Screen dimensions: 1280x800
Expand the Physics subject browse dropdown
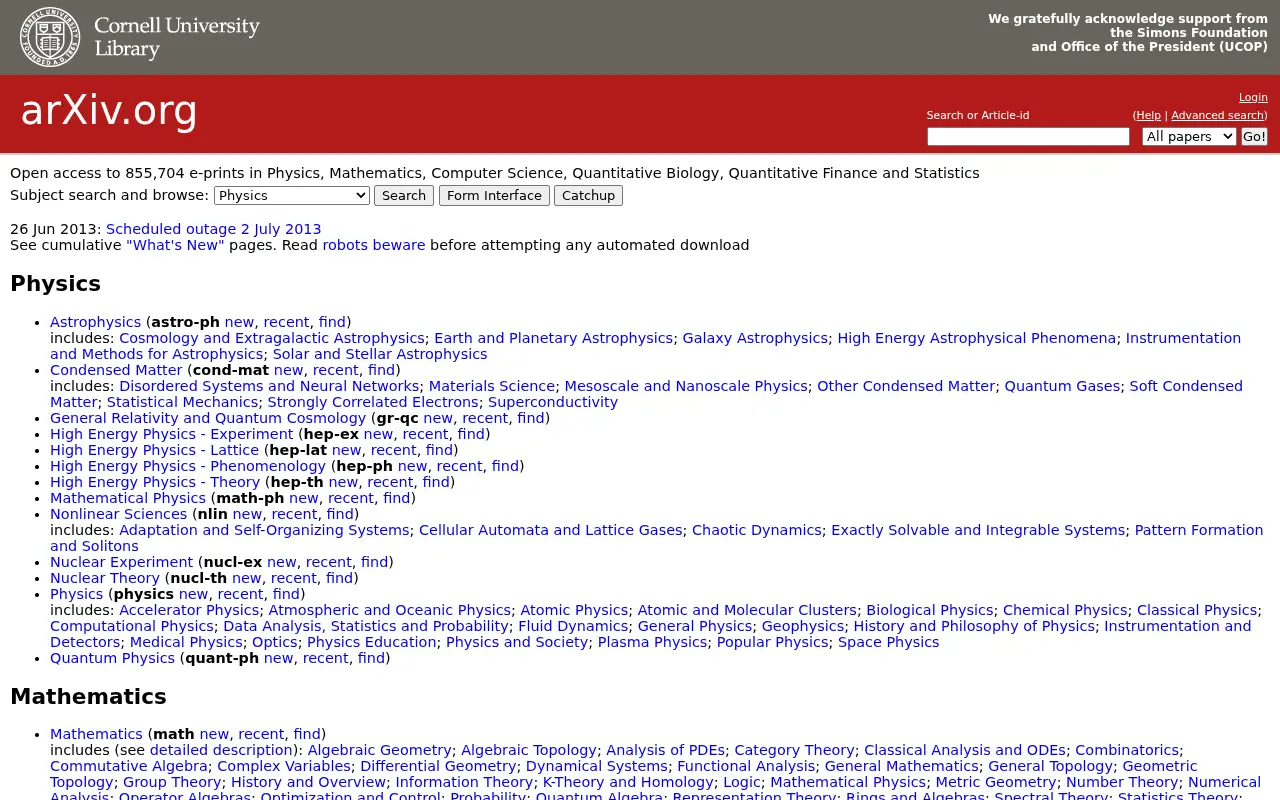click(292, 195)
